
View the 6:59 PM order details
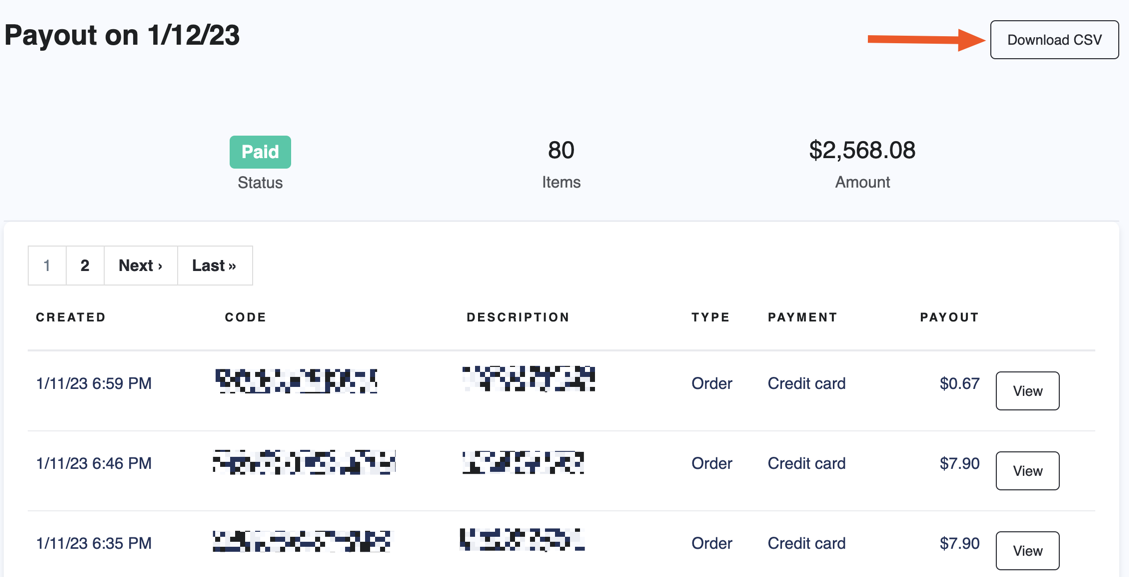[1027, 391]
